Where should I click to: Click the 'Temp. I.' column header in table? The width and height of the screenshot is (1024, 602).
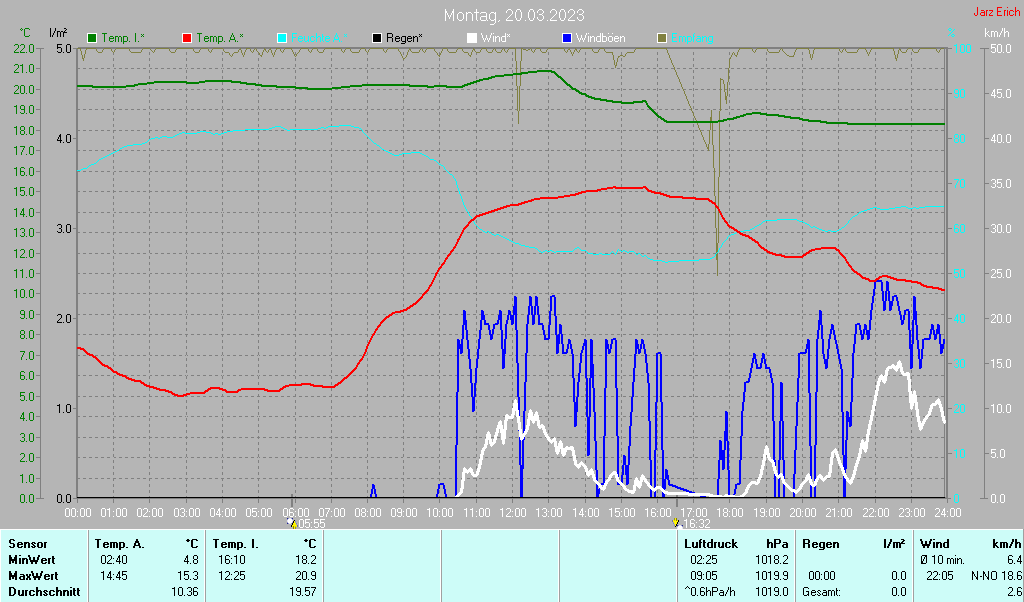point(236,544)
